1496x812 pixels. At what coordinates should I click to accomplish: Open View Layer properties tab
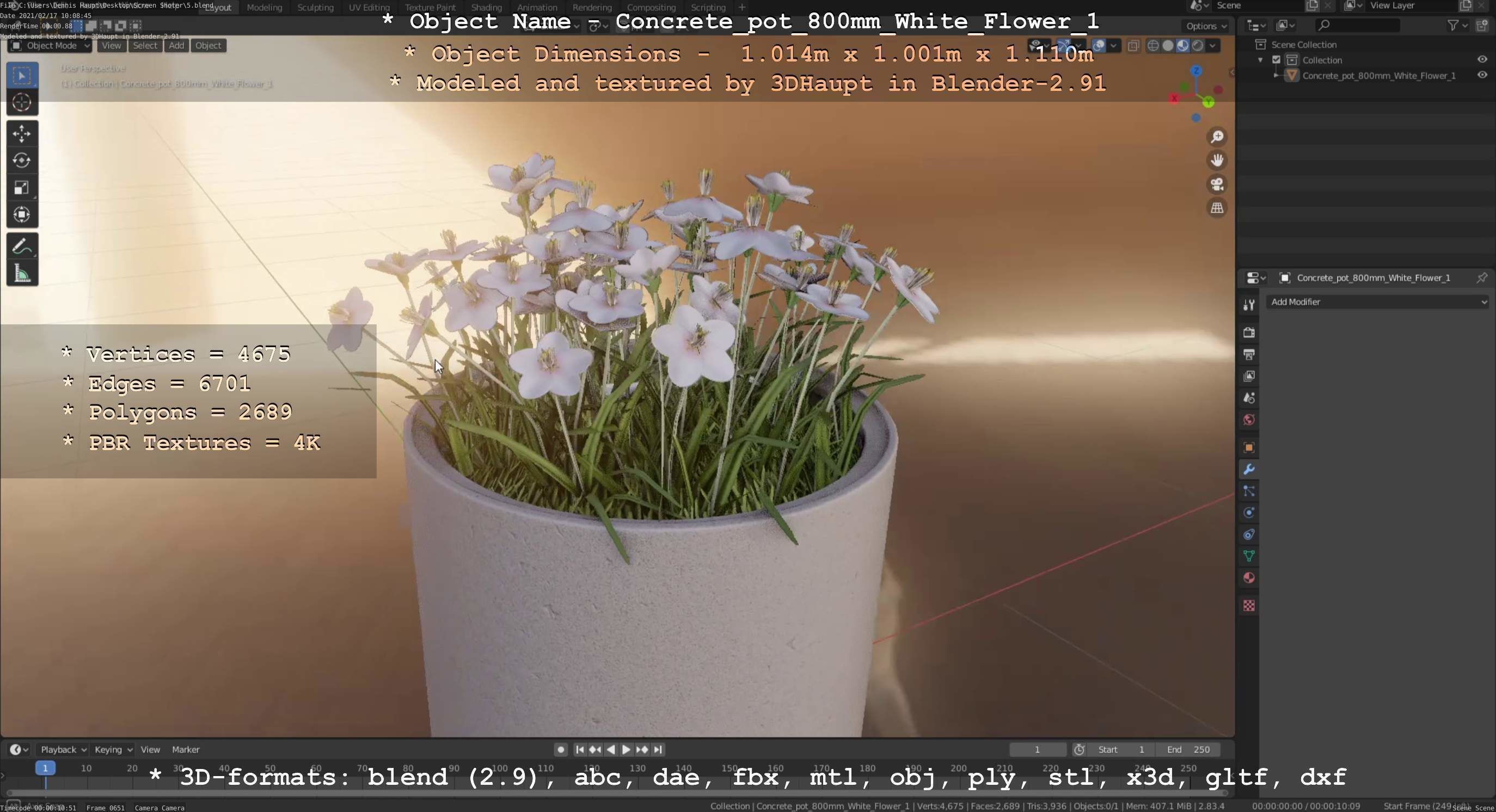[x=1249, y=376]
